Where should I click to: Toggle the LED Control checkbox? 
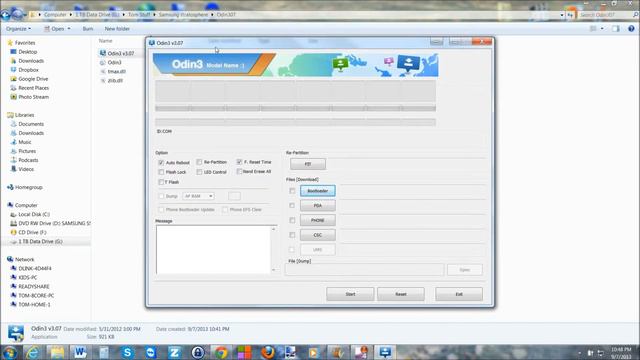click(x=199, y=172)
